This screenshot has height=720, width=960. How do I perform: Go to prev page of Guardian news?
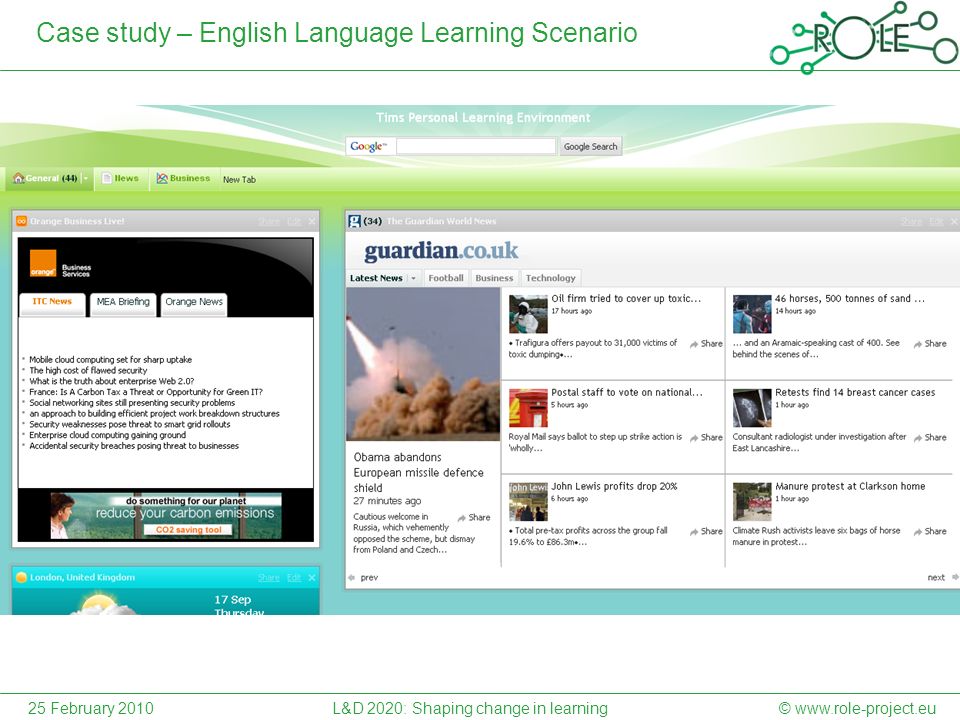[x=363, y=577]
